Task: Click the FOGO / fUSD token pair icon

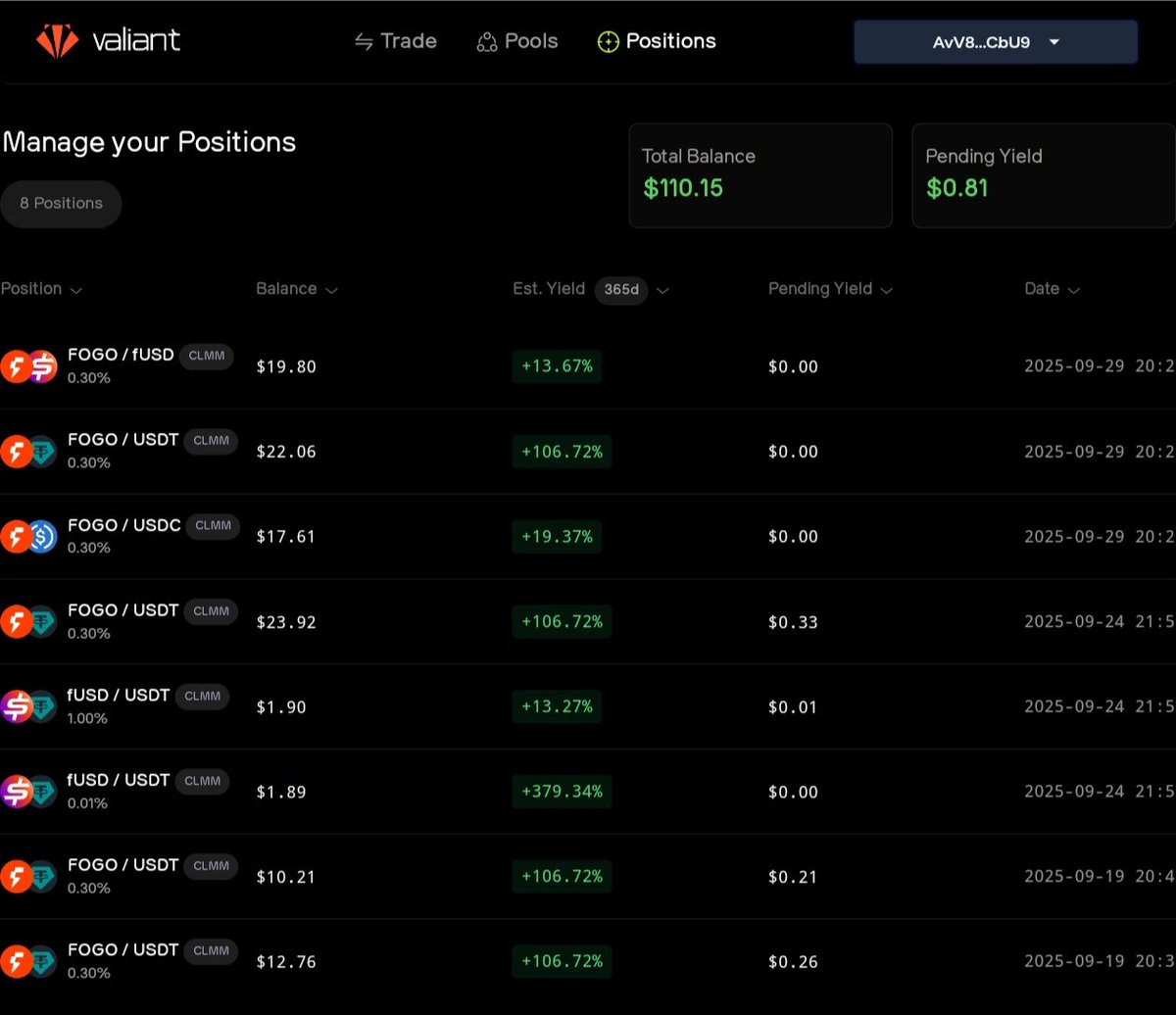Action: click(x=28, y=366)
